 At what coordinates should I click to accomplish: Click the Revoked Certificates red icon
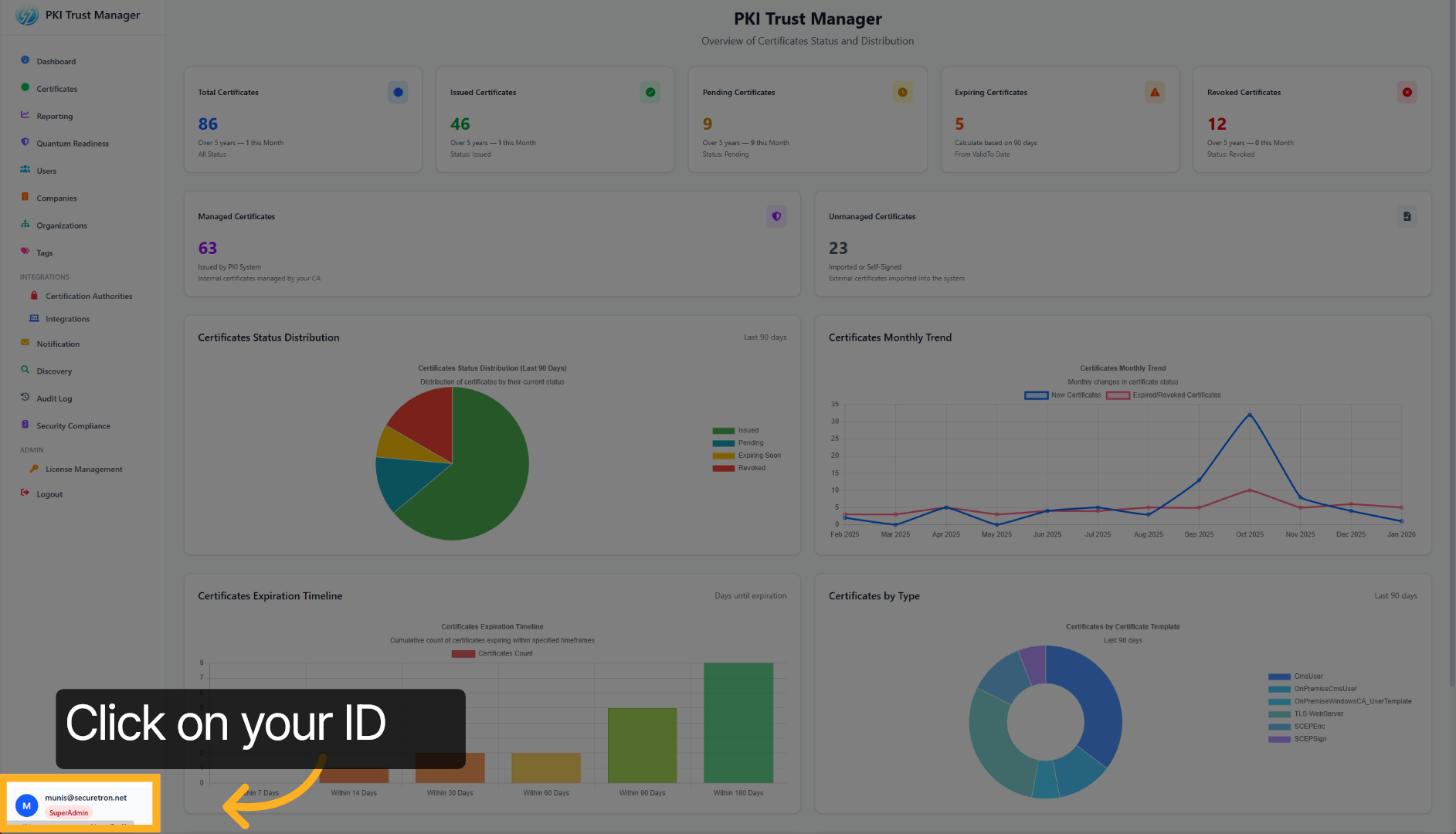coord(1407,93)
